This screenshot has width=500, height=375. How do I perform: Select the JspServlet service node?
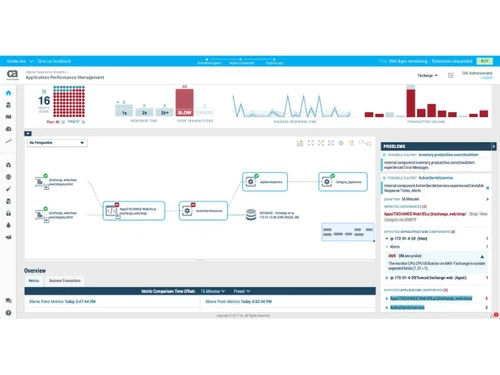265,182
